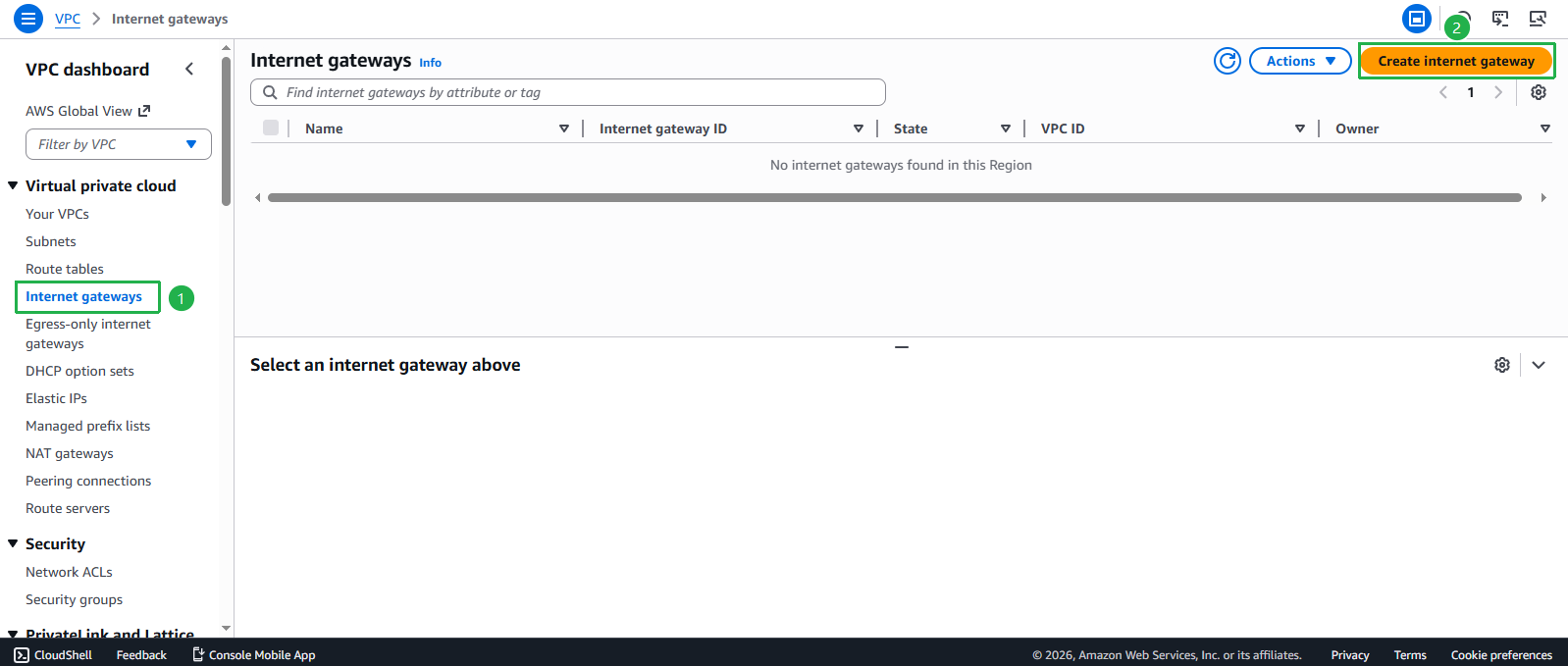
Task: Select Internet gateways in sidebar
Action: point(83,296)
